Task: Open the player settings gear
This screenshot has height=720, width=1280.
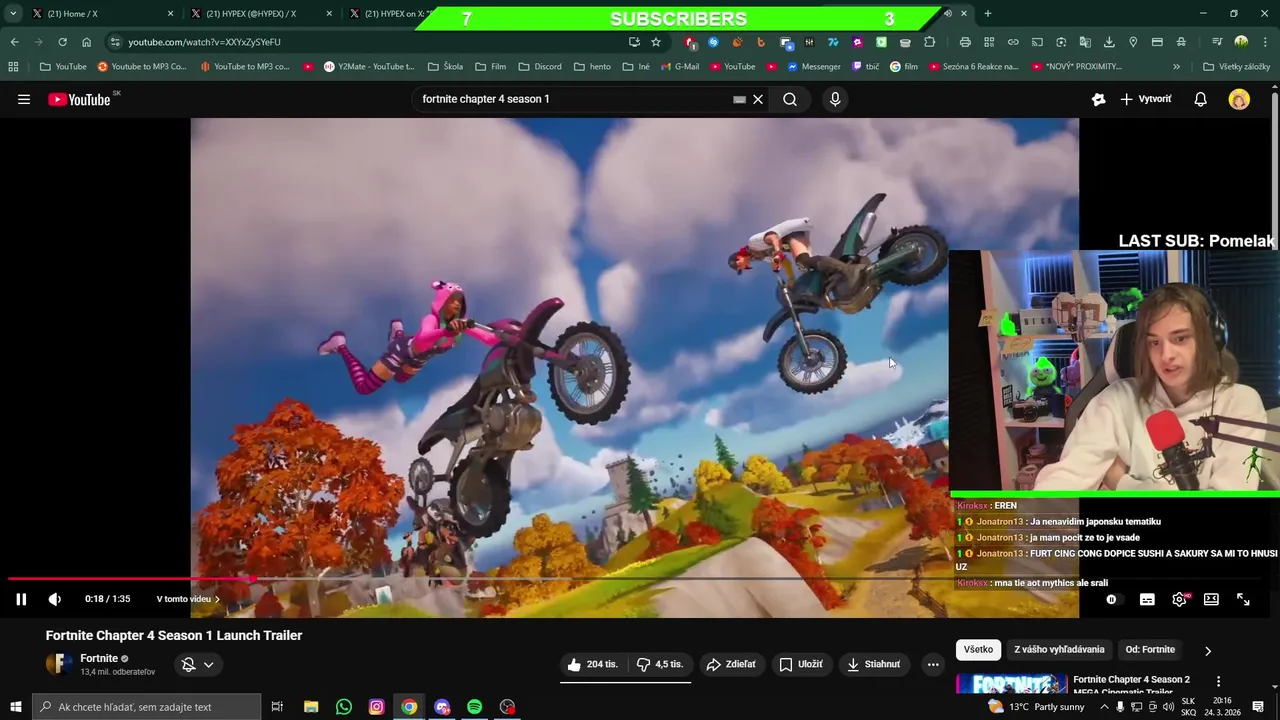Action: coord(1179,599)
